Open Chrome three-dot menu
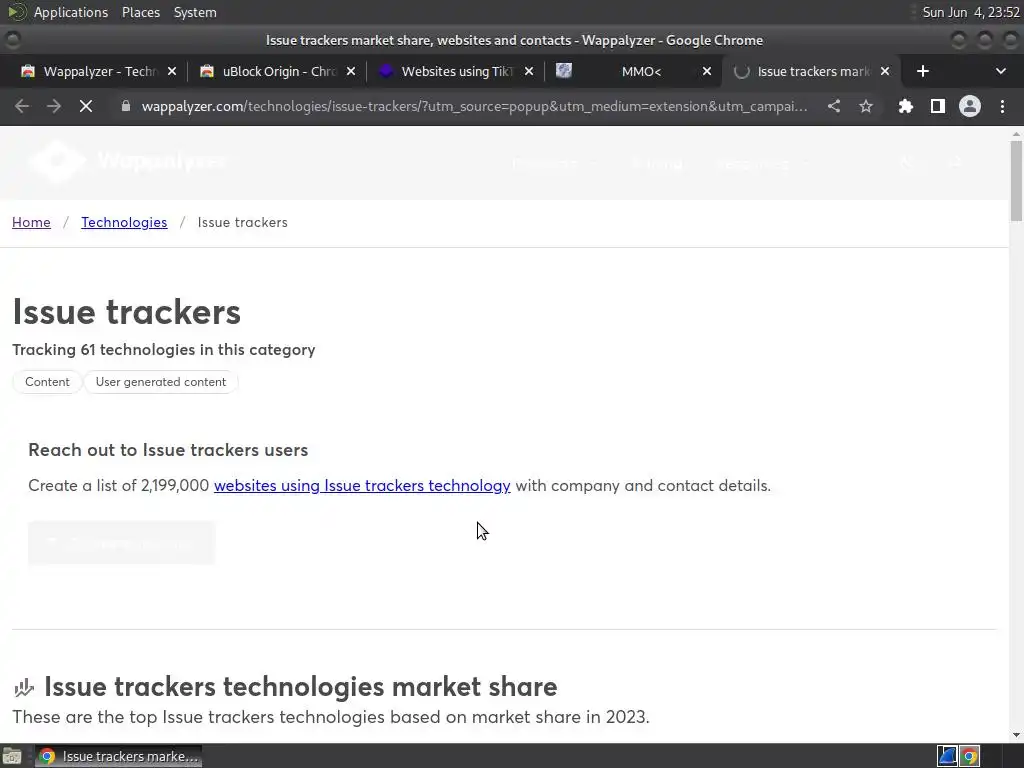Screen dimensions: 1024x768 (x=1002, y=106)
